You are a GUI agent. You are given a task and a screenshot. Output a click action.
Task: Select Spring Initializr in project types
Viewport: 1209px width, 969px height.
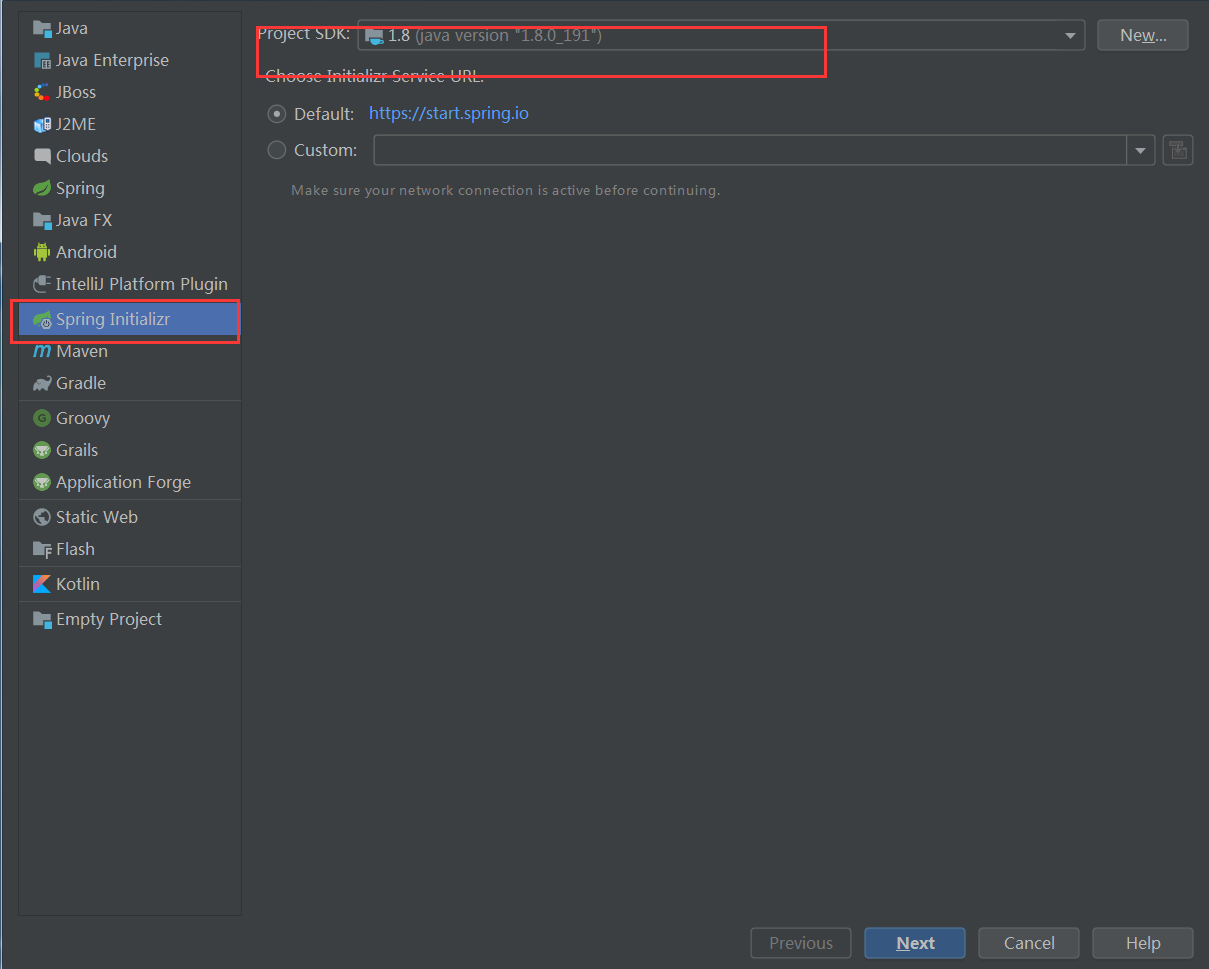tap(112, 319)
